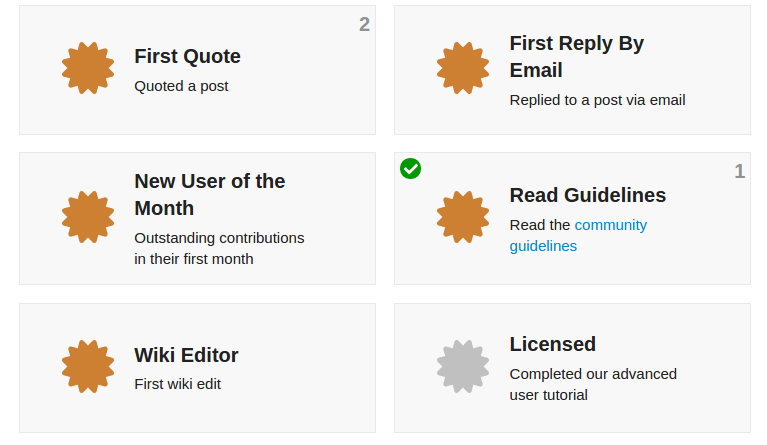
Task: Click the First Quote bronze badge icon
Action: point(88,68)
